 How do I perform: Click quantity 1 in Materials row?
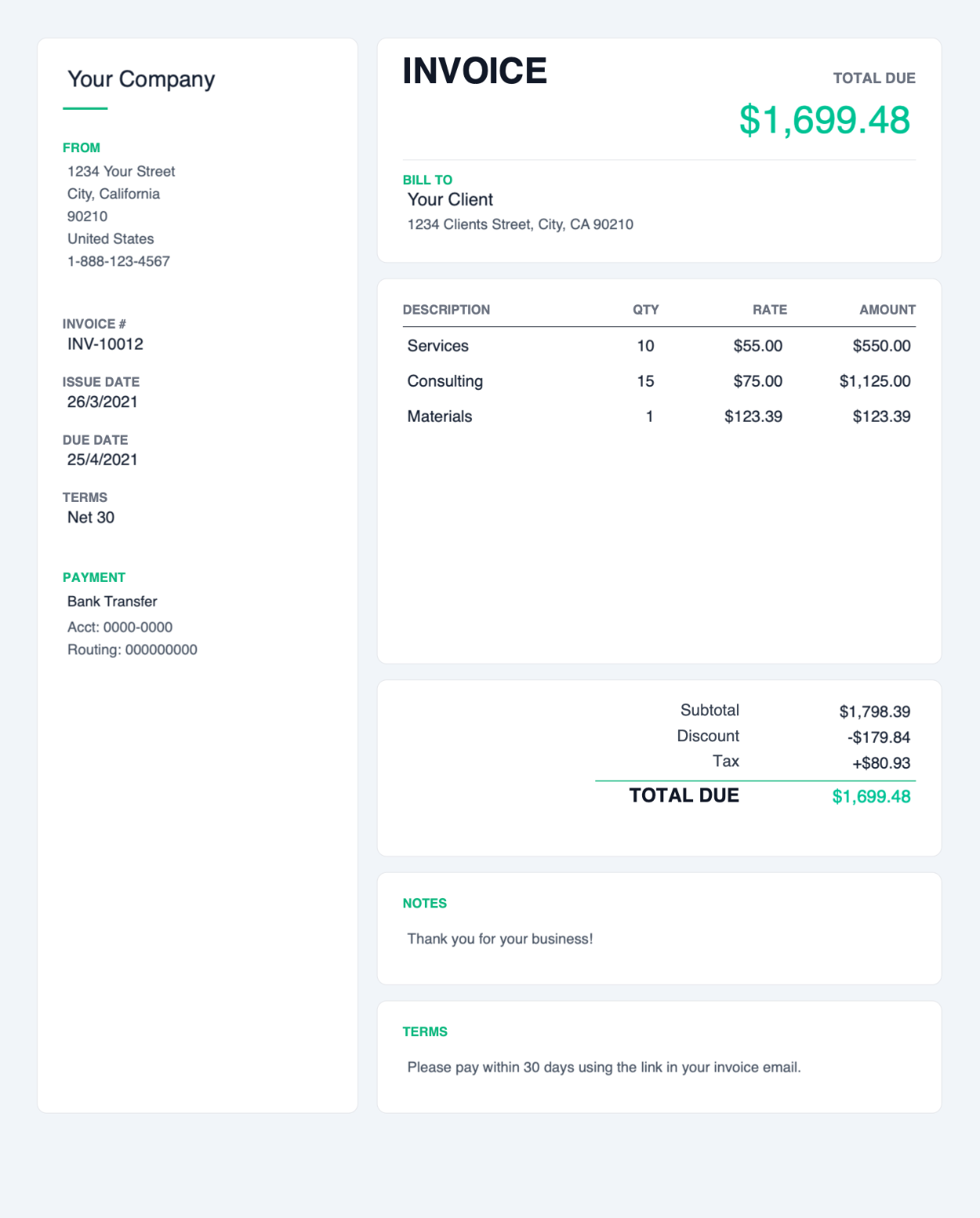649,416
